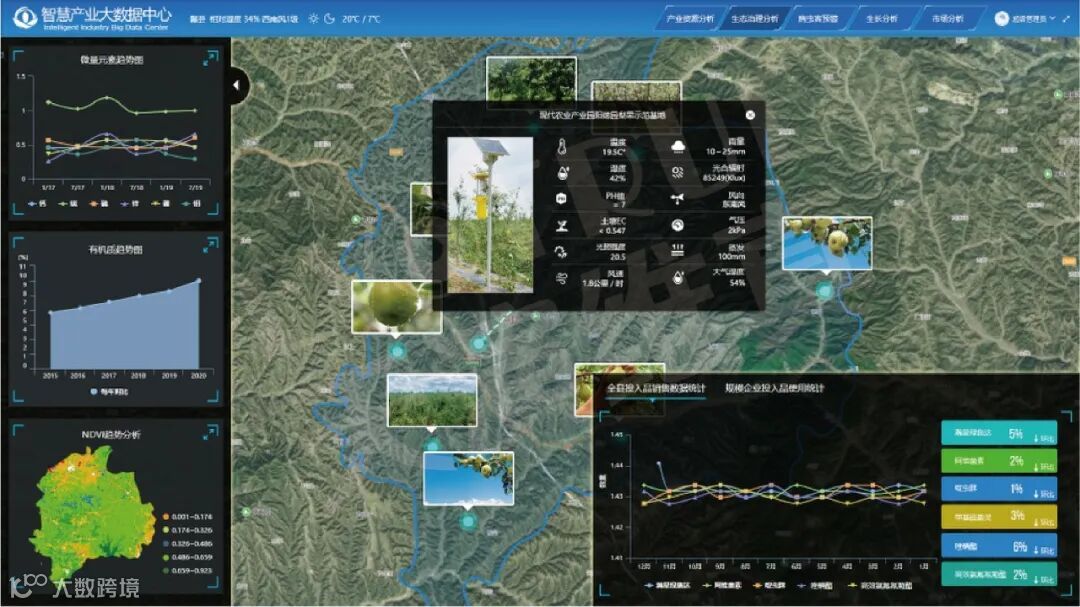Click the monitoring station photo in popup
1080x607 pixels.
click(x=490, y=215)
